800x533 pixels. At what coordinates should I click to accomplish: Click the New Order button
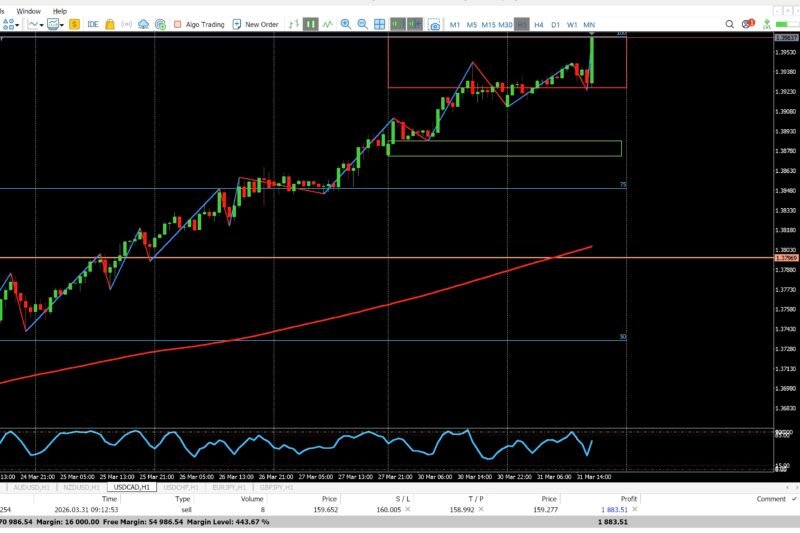[256, 24]
